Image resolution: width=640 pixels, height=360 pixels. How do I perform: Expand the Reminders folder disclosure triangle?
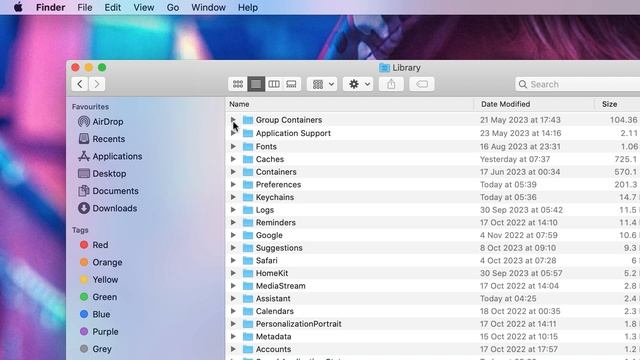click(x=233, y=222)
